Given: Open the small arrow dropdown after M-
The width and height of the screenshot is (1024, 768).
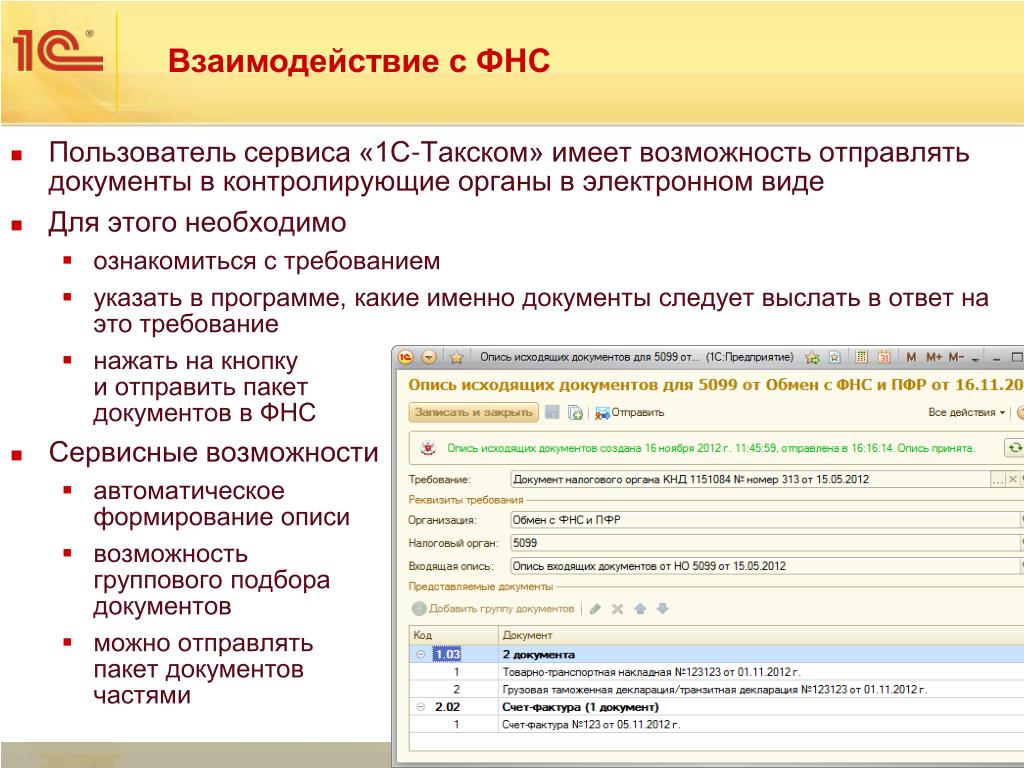Looking at the screenshot, I should click(976, 359).
